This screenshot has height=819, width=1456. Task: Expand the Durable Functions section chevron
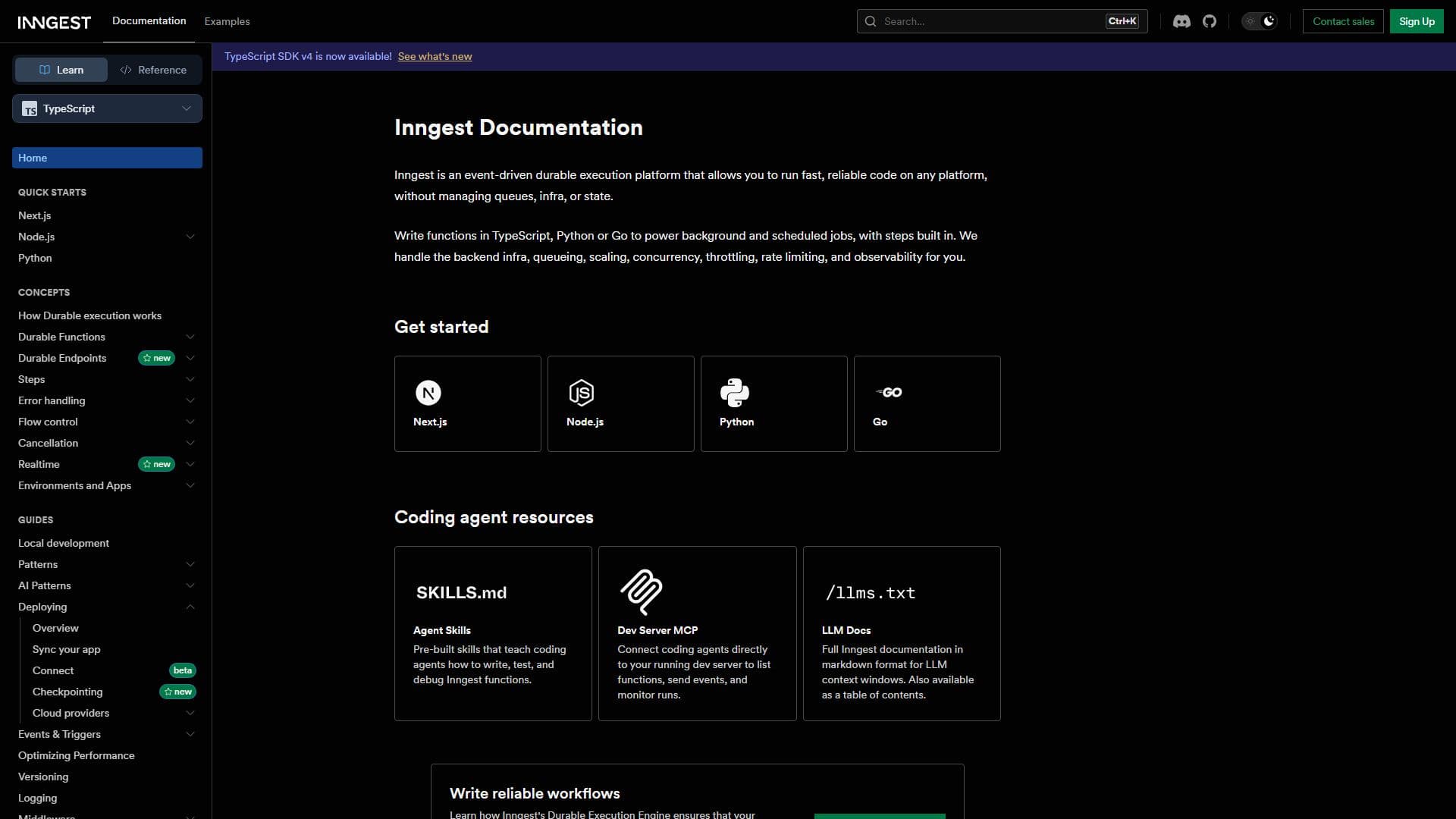point(190,337)
